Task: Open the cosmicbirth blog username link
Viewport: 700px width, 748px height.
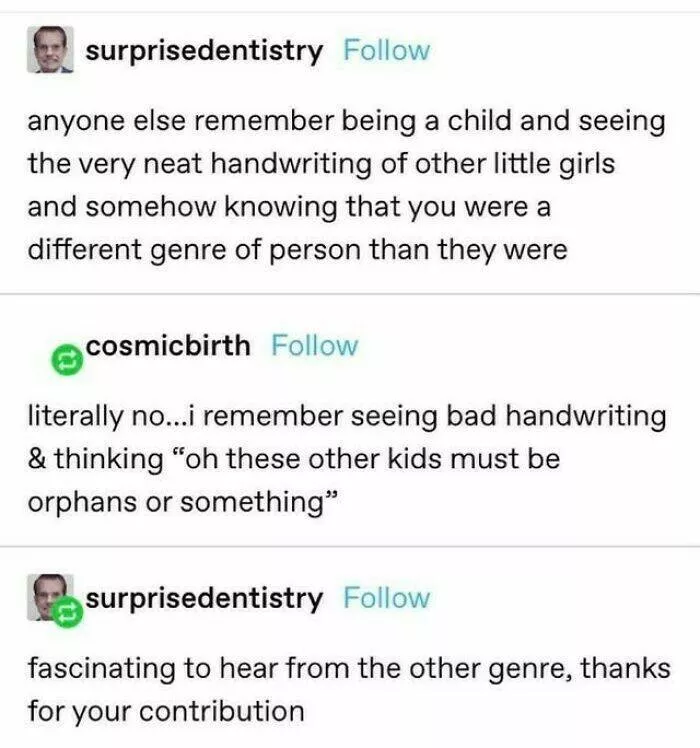Action: tap(168, 346)
